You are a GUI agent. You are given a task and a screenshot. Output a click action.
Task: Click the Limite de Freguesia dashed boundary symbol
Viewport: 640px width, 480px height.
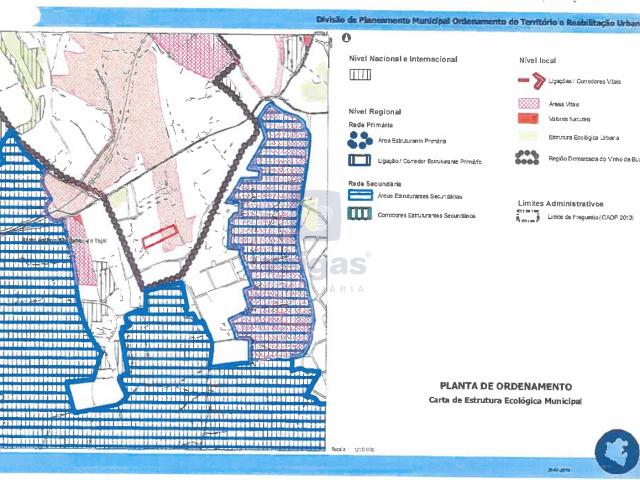[528, 216]
